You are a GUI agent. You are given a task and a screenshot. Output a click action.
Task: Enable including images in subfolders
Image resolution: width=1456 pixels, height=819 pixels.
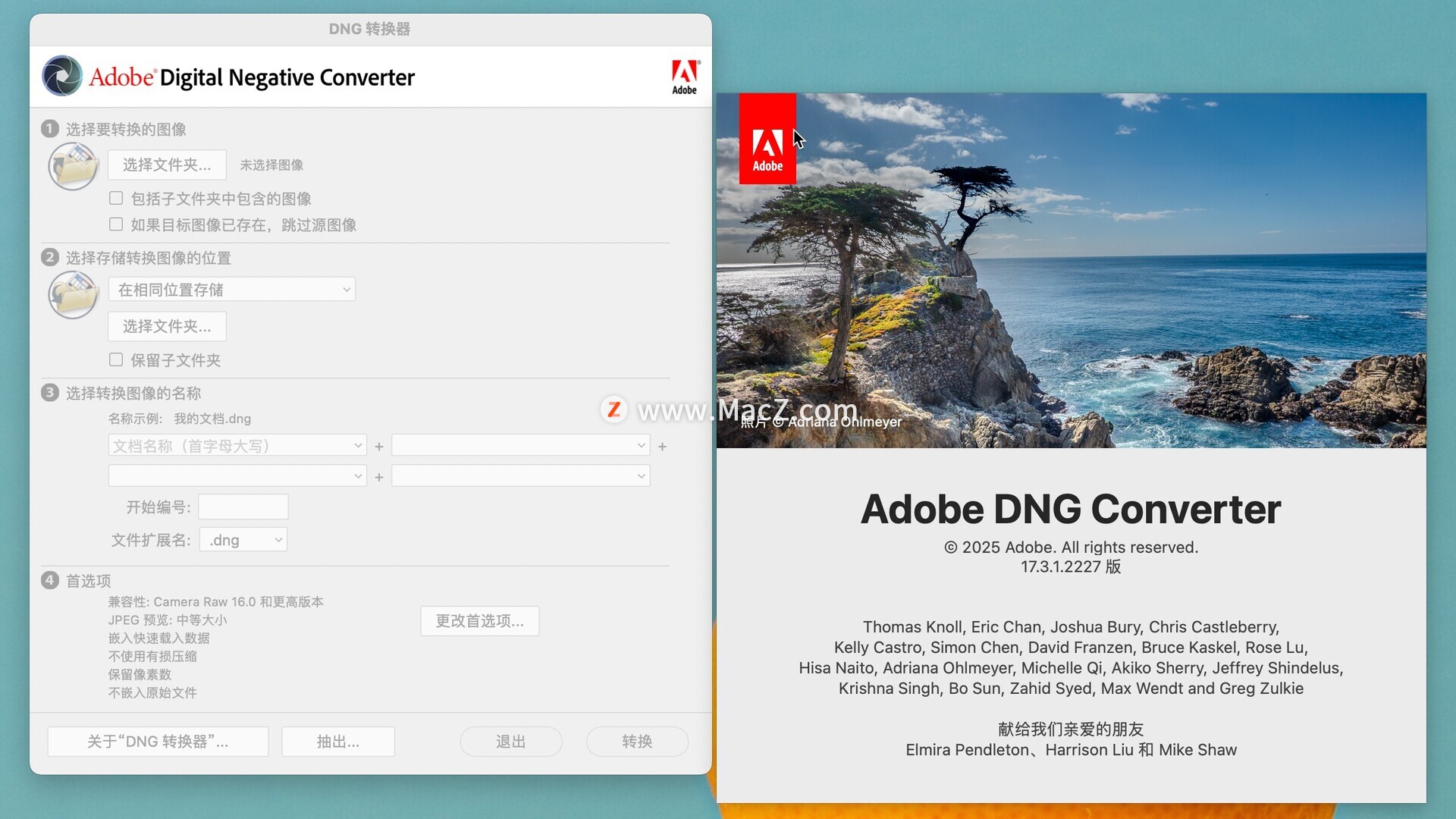[116, 198]
